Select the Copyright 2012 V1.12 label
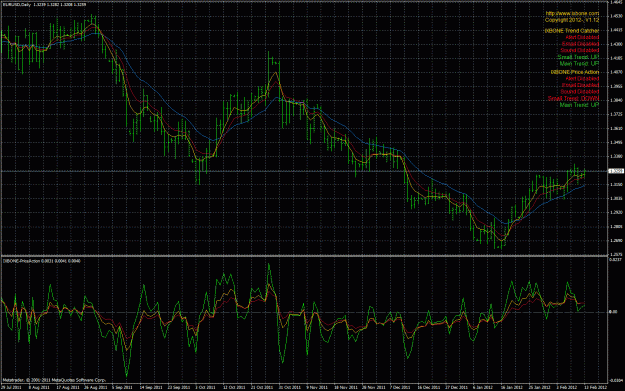The width and height of the screenshot is (625, 391). click(572, 20)
